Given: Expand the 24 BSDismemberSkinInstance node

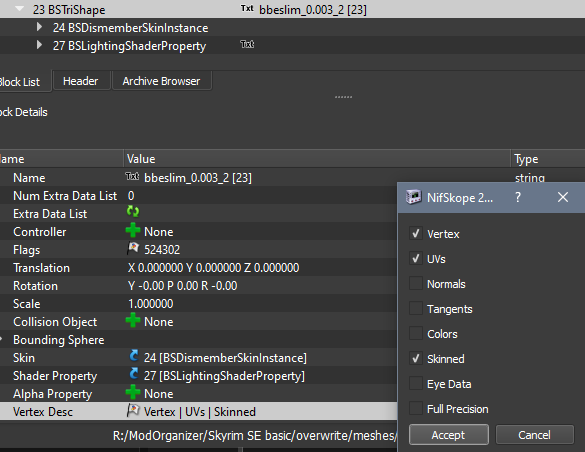Looking at the screenshot, I should [39, 27].
